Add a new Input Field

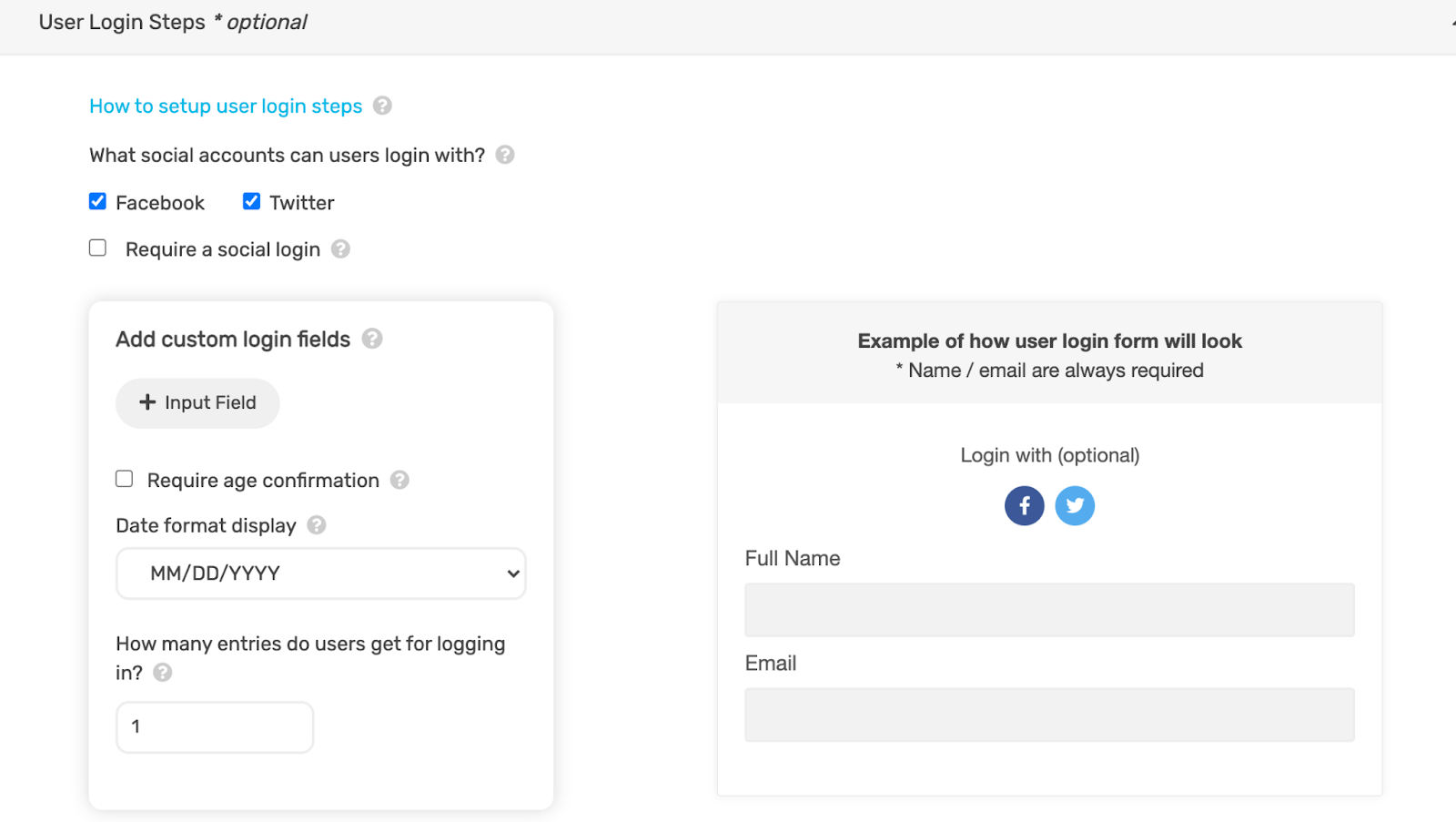coord(197,403)
